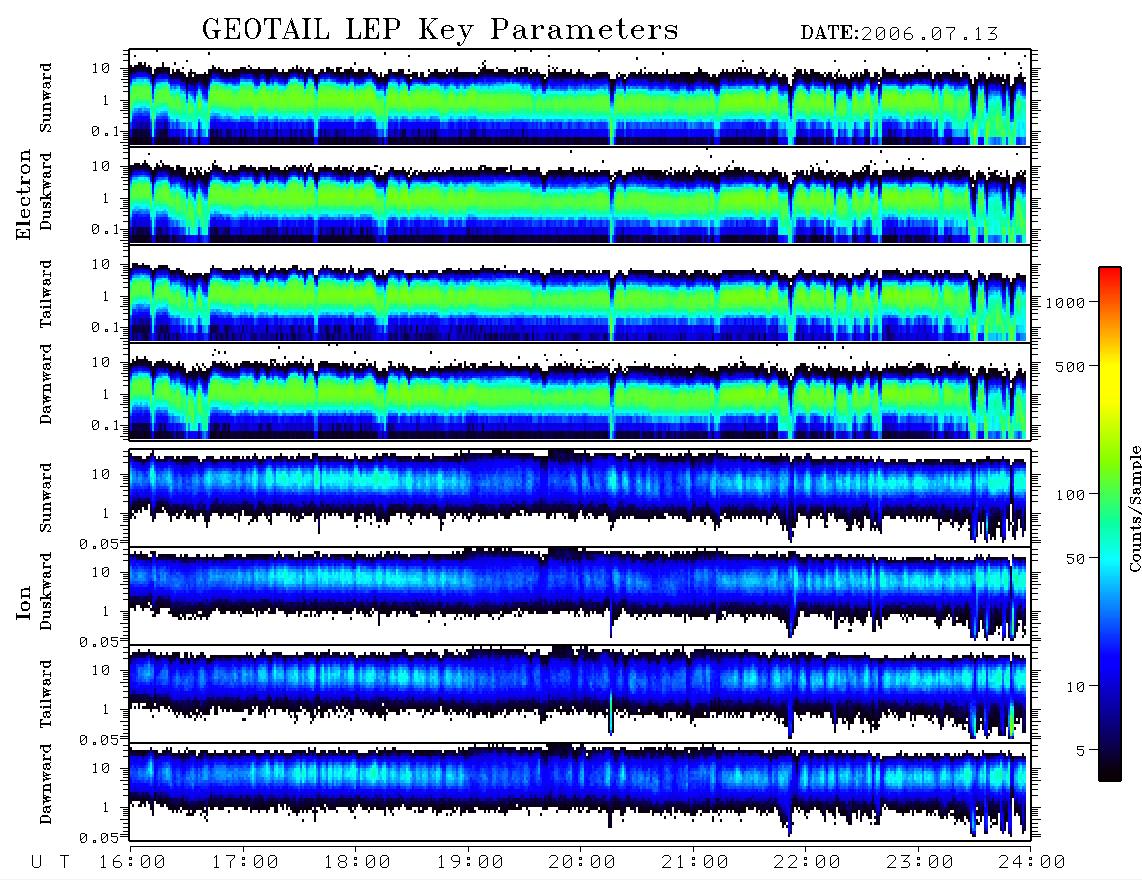Viewport: 1142px width, 880px height.
Task: Click the 21:00 time axis label
Action: 695,862
